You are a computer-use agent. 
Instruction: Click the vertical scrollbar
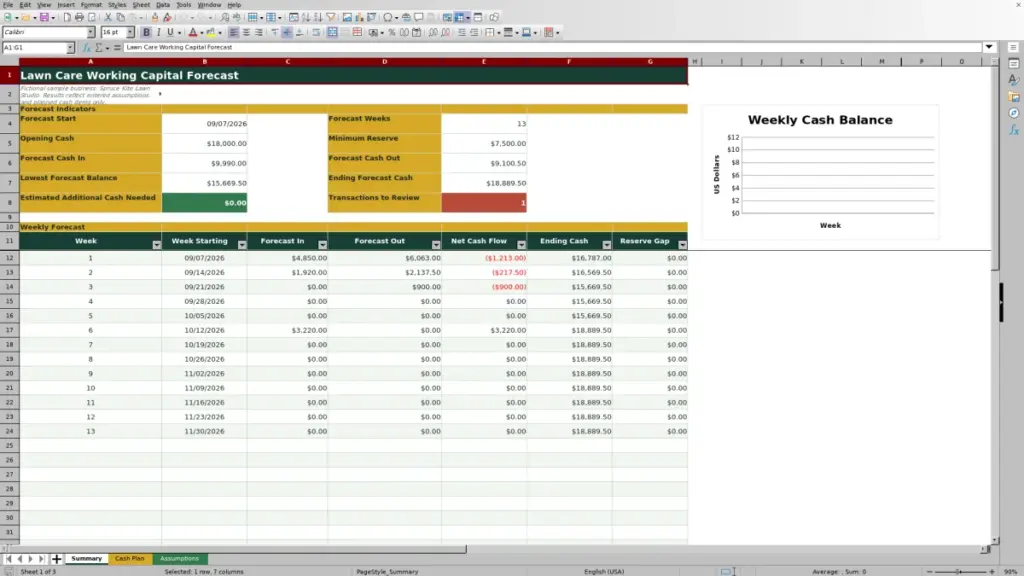[x=995, y=303]
